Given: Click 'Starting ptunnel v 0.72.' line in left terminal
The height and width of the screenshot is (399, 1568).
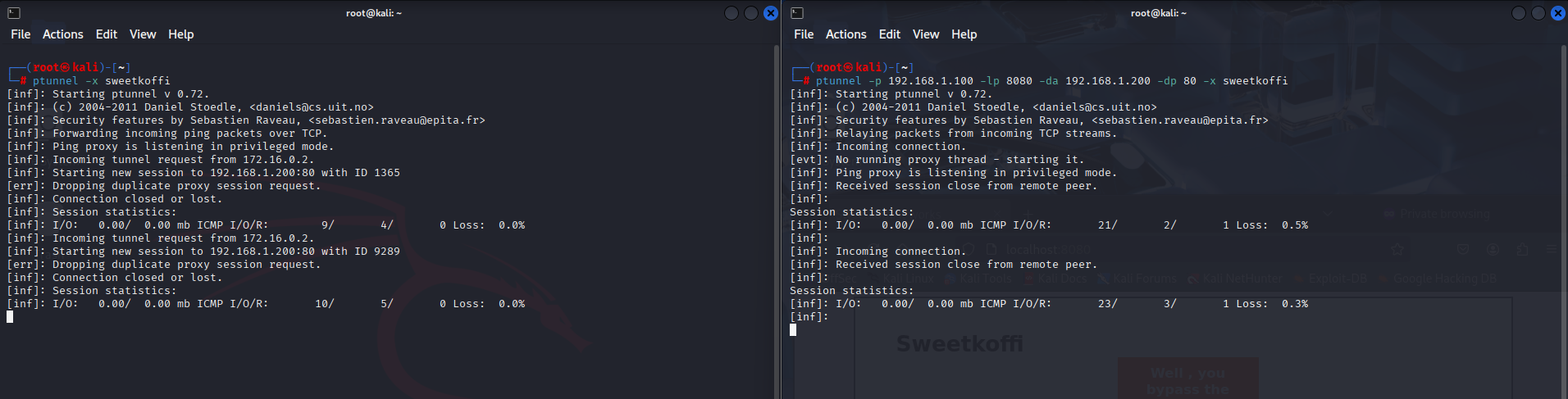Looking at the screenshot, I should click(x=108, y=94).
